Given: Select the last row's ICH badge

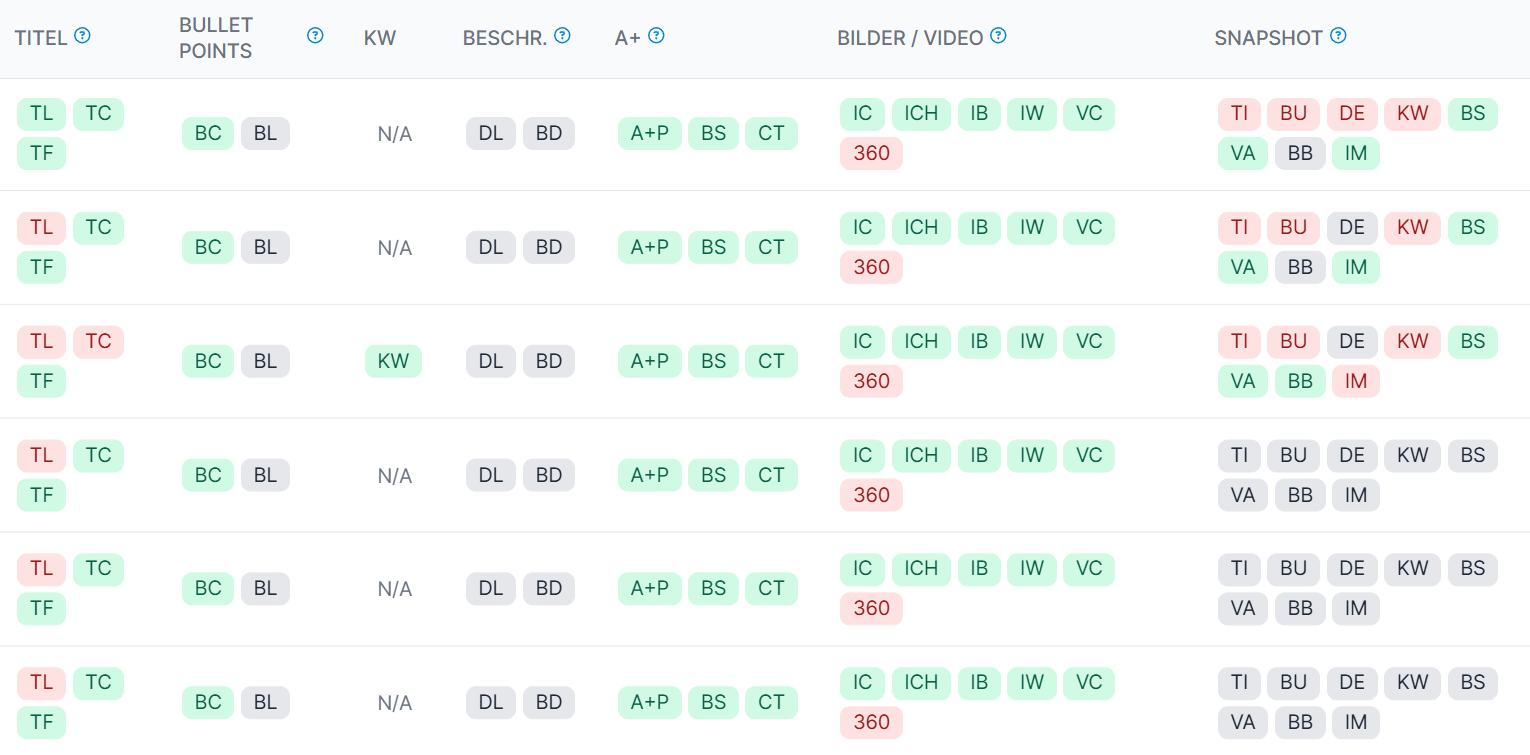Looking at the screenshot, I should (x=920, y=683).
